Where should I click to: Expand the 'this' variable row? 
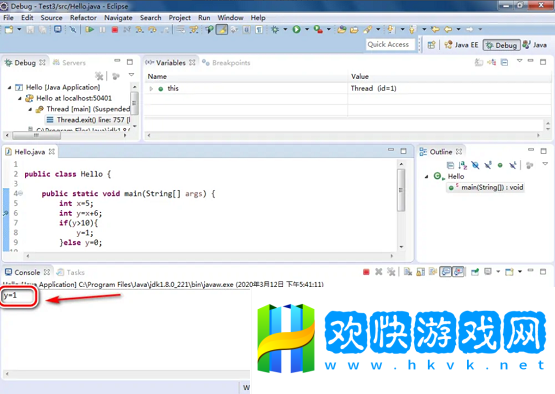click(x=151, y=88)
